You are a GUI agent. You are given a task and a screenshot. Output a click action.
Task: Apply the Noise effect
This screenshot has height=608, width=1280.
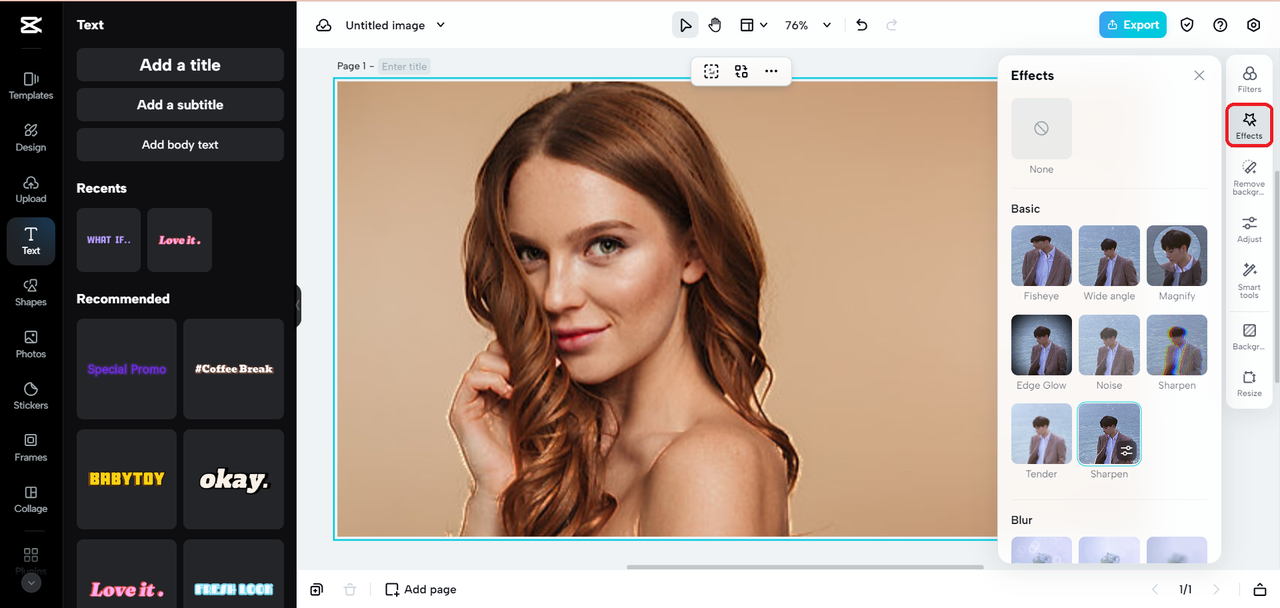(x=1109, y=345)
